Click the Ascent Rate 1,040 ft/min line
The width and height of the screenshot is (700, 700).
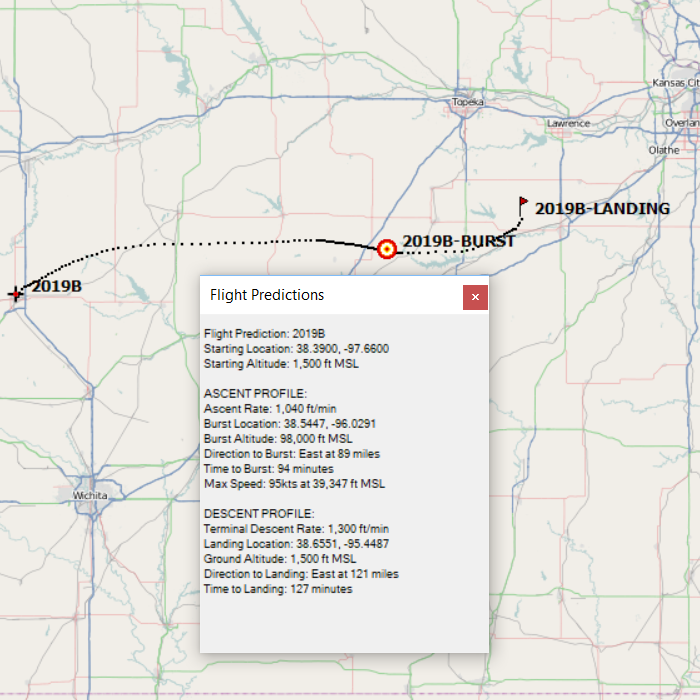[270, 409]
